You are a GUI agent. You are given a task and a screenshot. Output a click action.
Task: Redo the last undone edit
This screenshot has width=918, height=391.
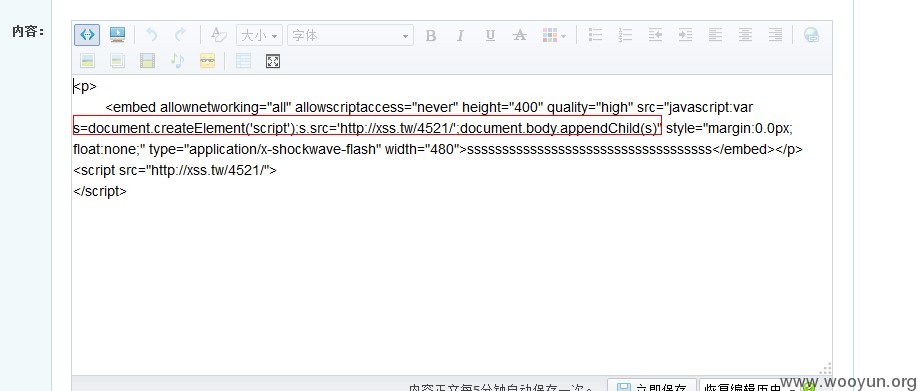(x=180, y=35)
